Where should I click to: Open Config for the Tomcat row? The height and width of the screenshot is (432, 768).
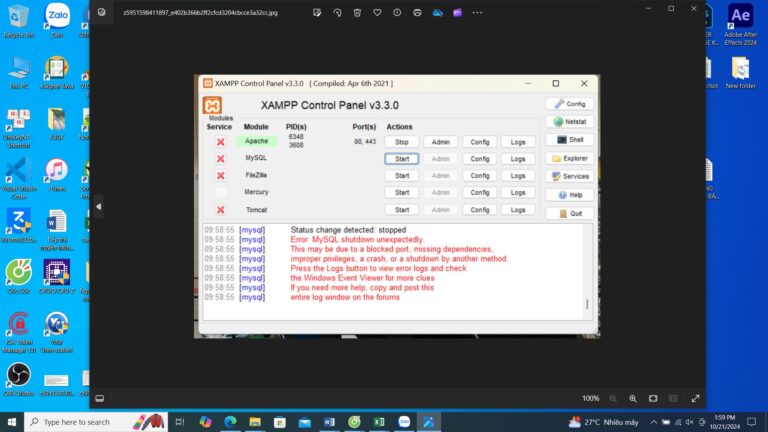pyautogui.click(x=480, y=210)
